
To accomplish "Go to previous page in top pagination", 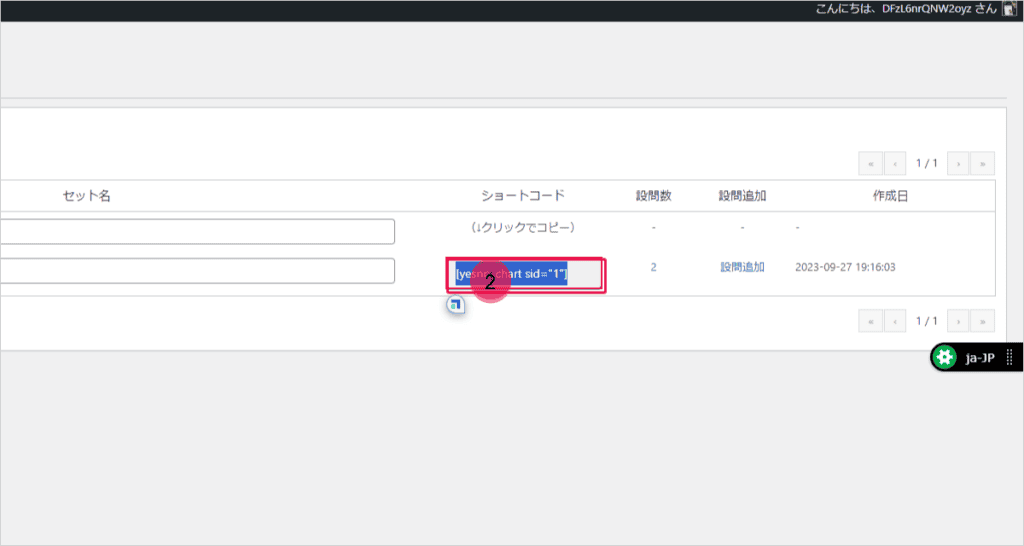I will click(x=895, y=163).
